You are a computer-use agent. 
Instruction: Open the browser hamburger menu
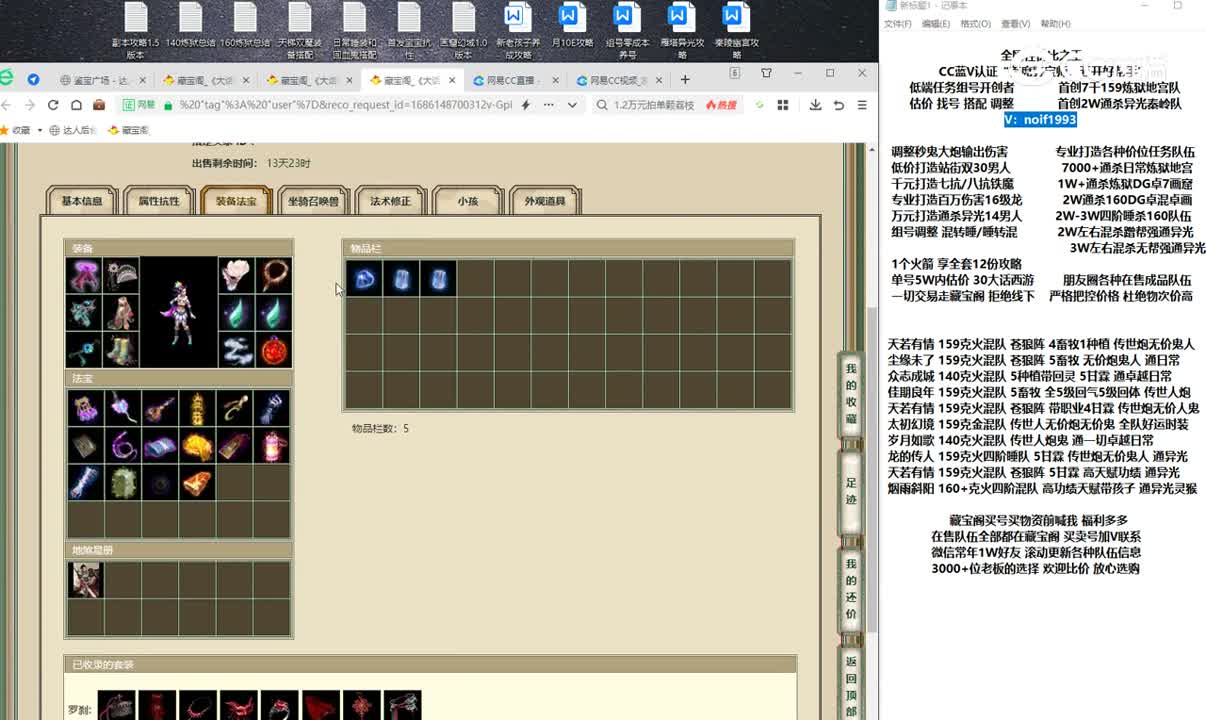click(862, 105)
